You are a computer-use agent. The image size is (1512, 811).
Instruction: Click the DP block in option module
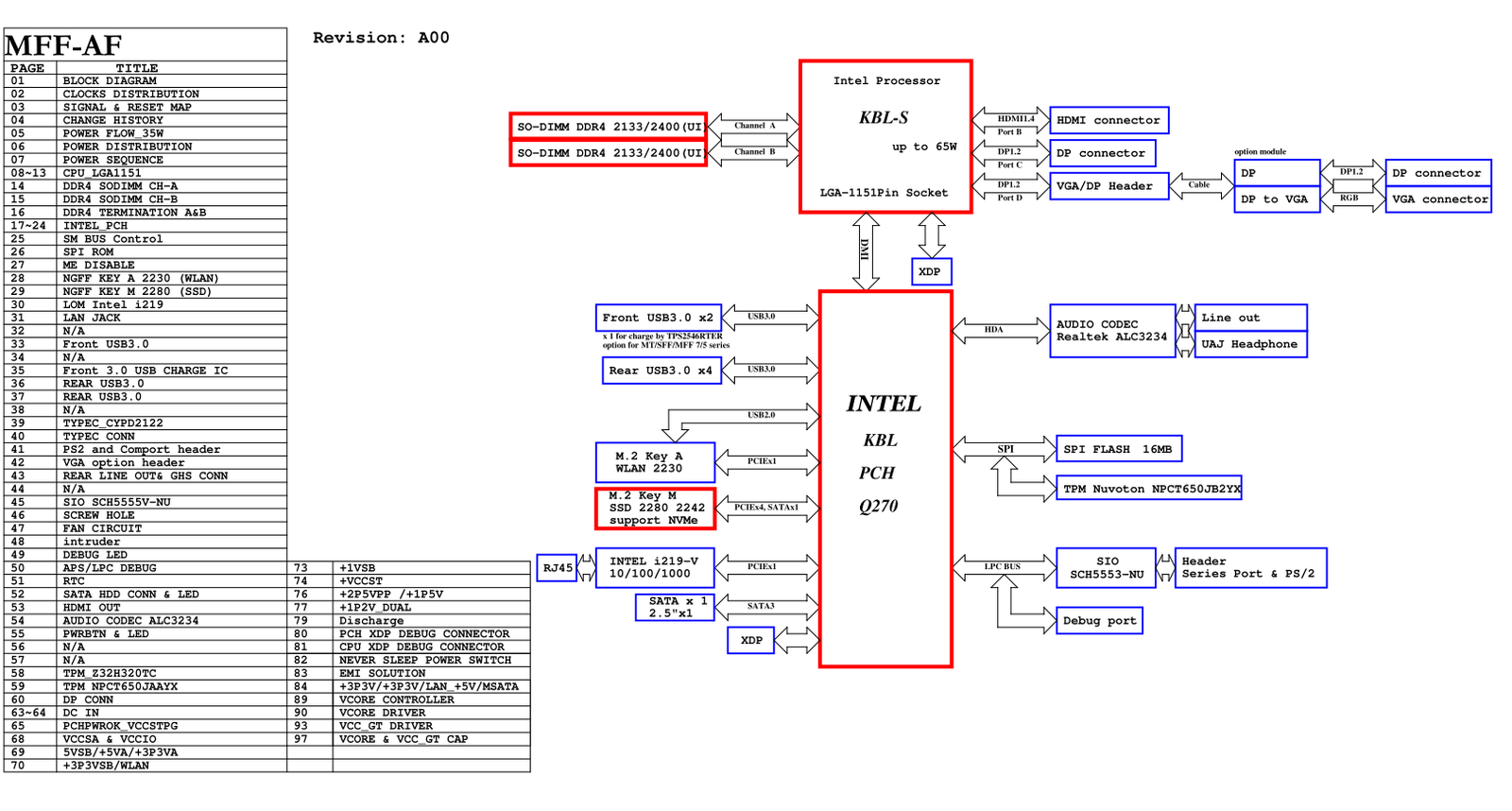pos(1277,173)
